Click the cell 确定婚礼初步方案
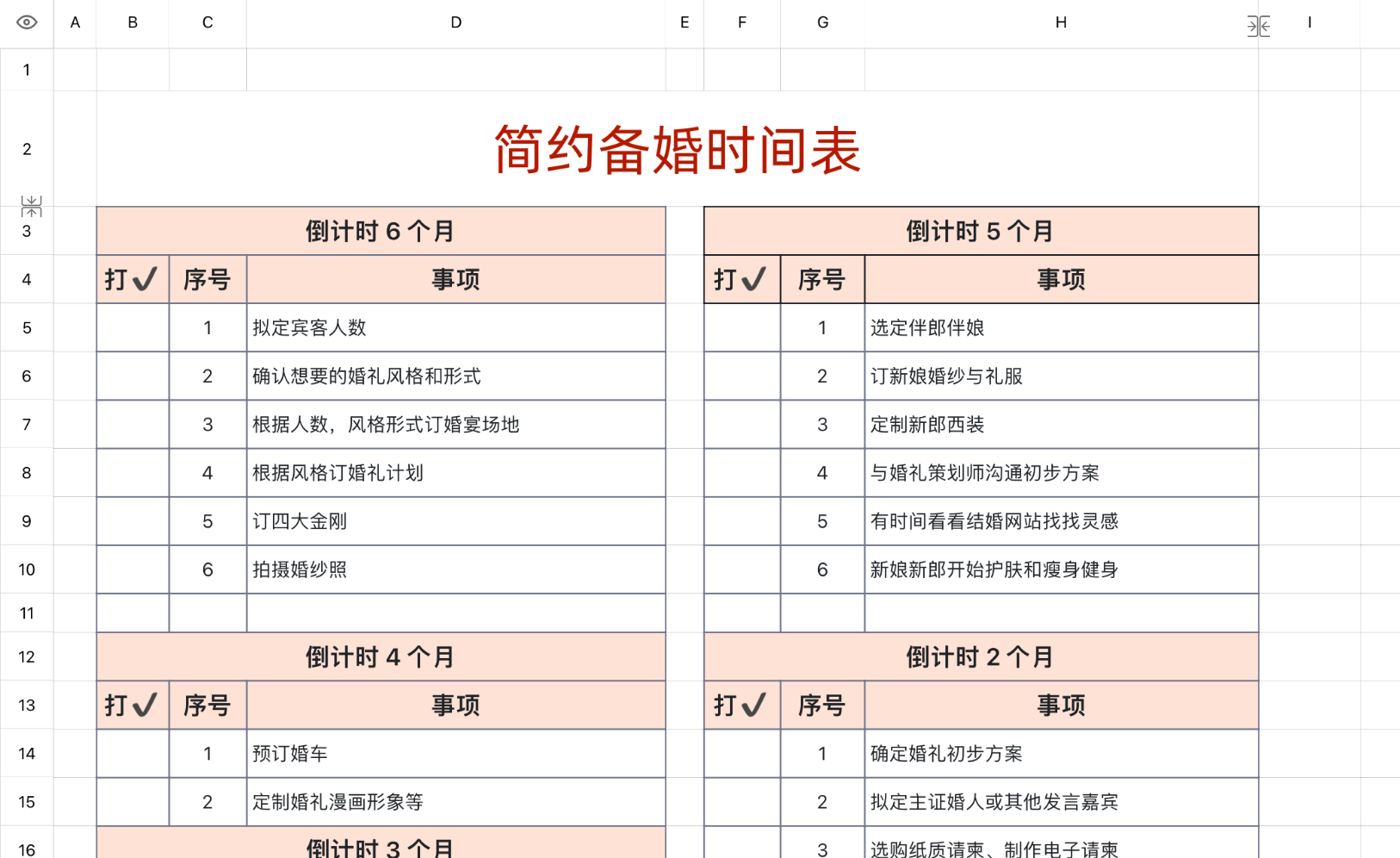 click(x=1061, y=754)
